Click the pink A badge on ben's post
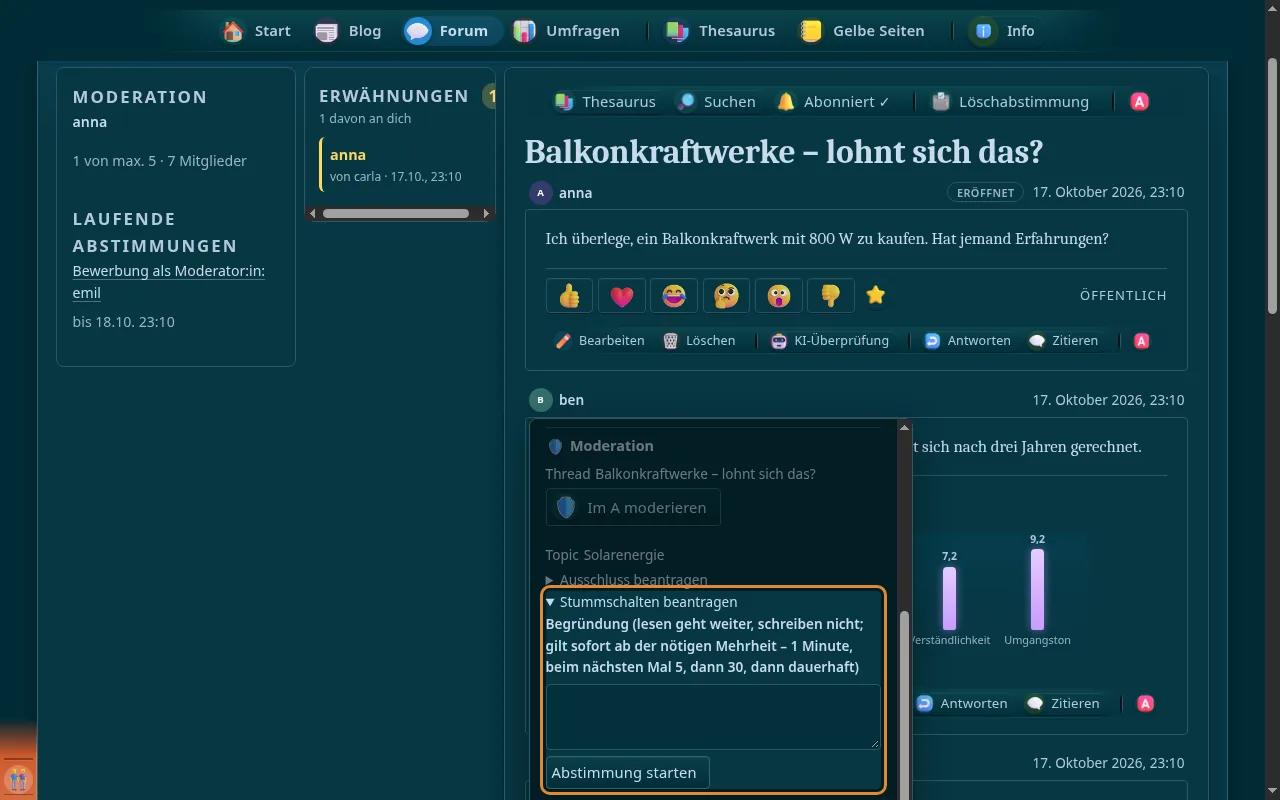The width and height of the screenshot is (1280, 800). [1146, 704]
